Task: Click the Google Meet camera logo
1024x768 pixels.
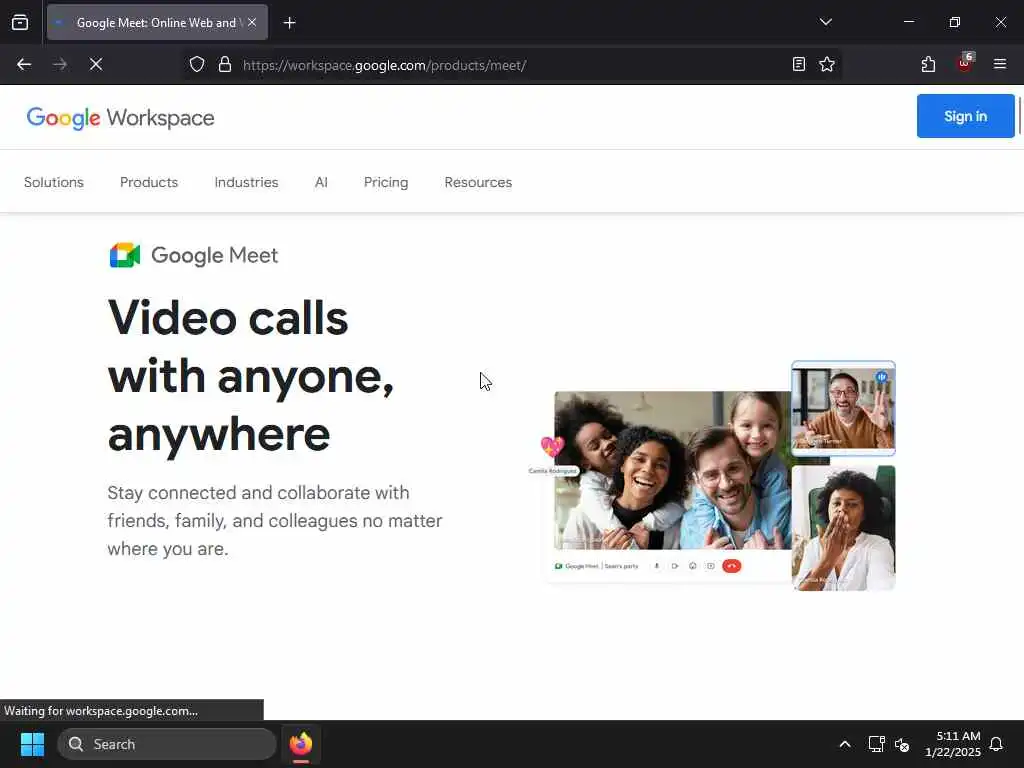Action: point(125,255)
